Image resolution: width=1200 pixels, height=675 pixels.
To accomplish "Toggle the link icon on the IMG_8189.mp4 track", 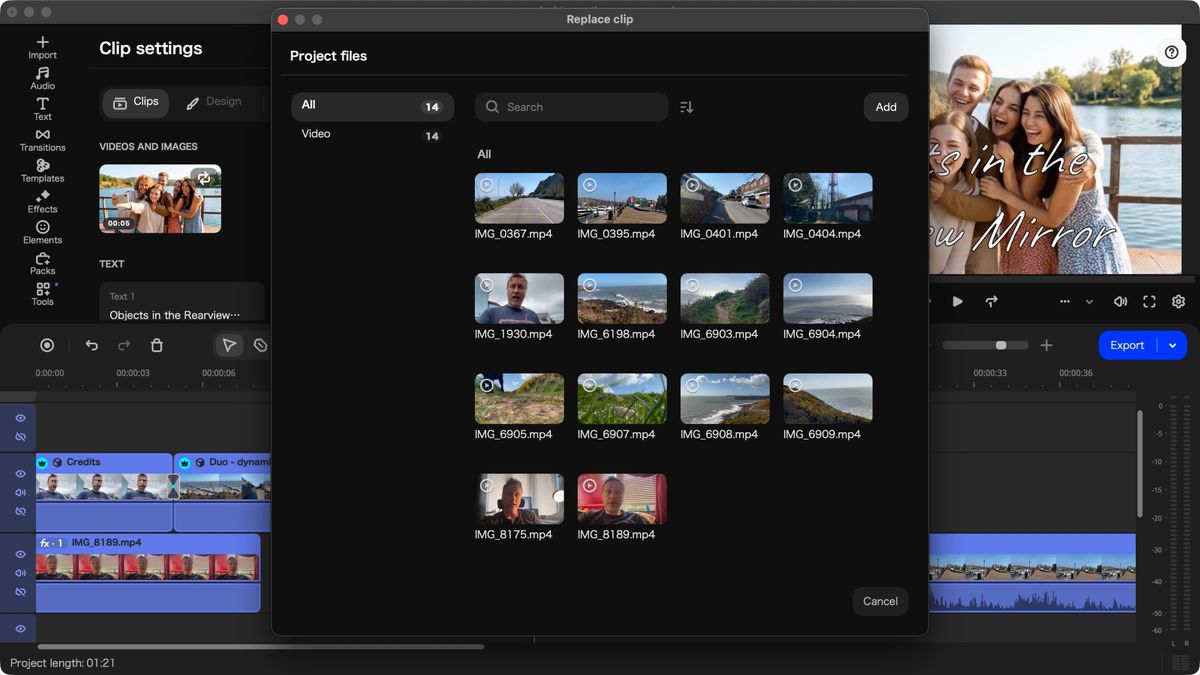I will point(20,592).
